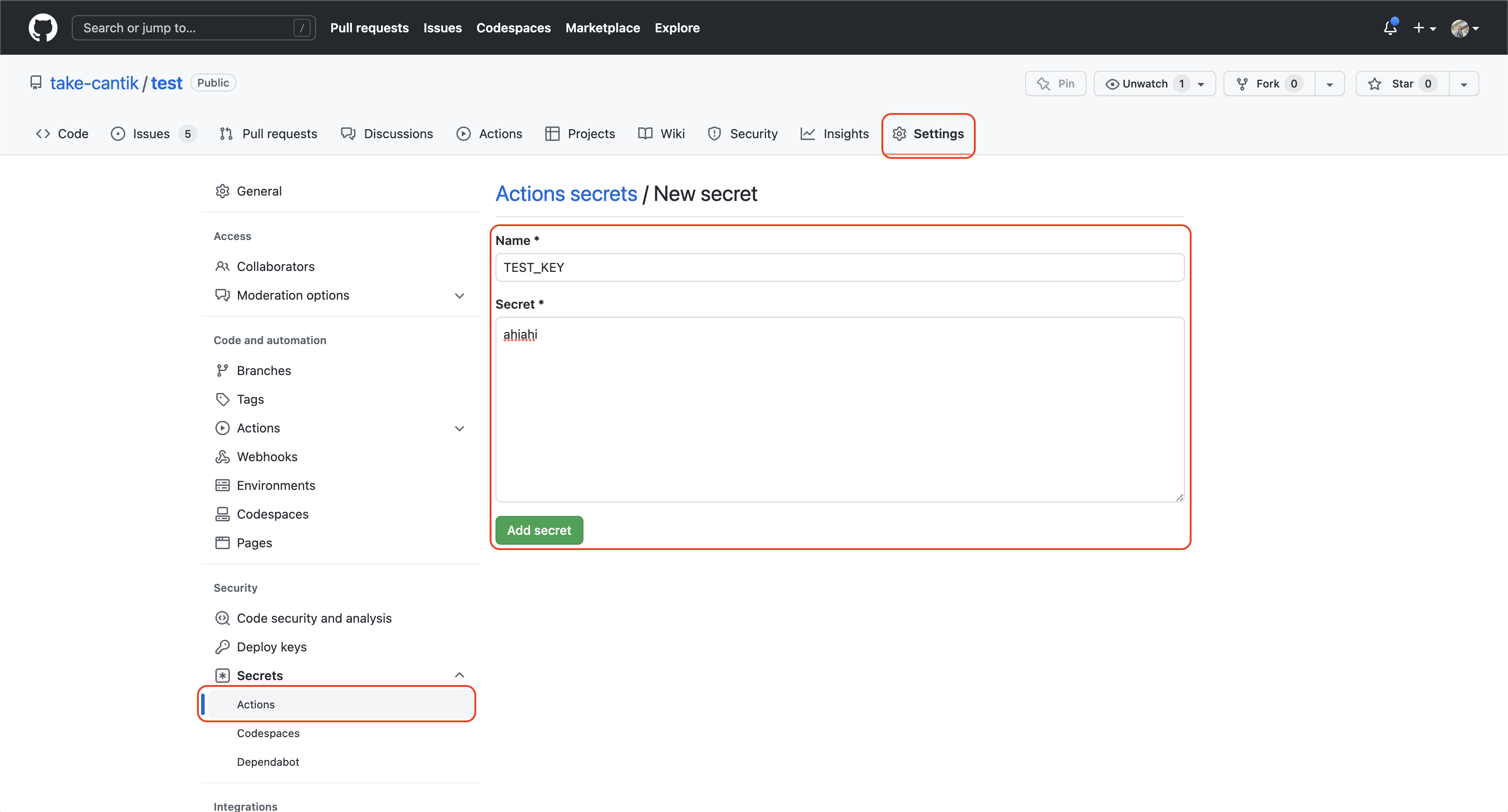Expand Moderation options chevron
The width and height of the screenshot is (1508, 812).
[x=460, y=296]
